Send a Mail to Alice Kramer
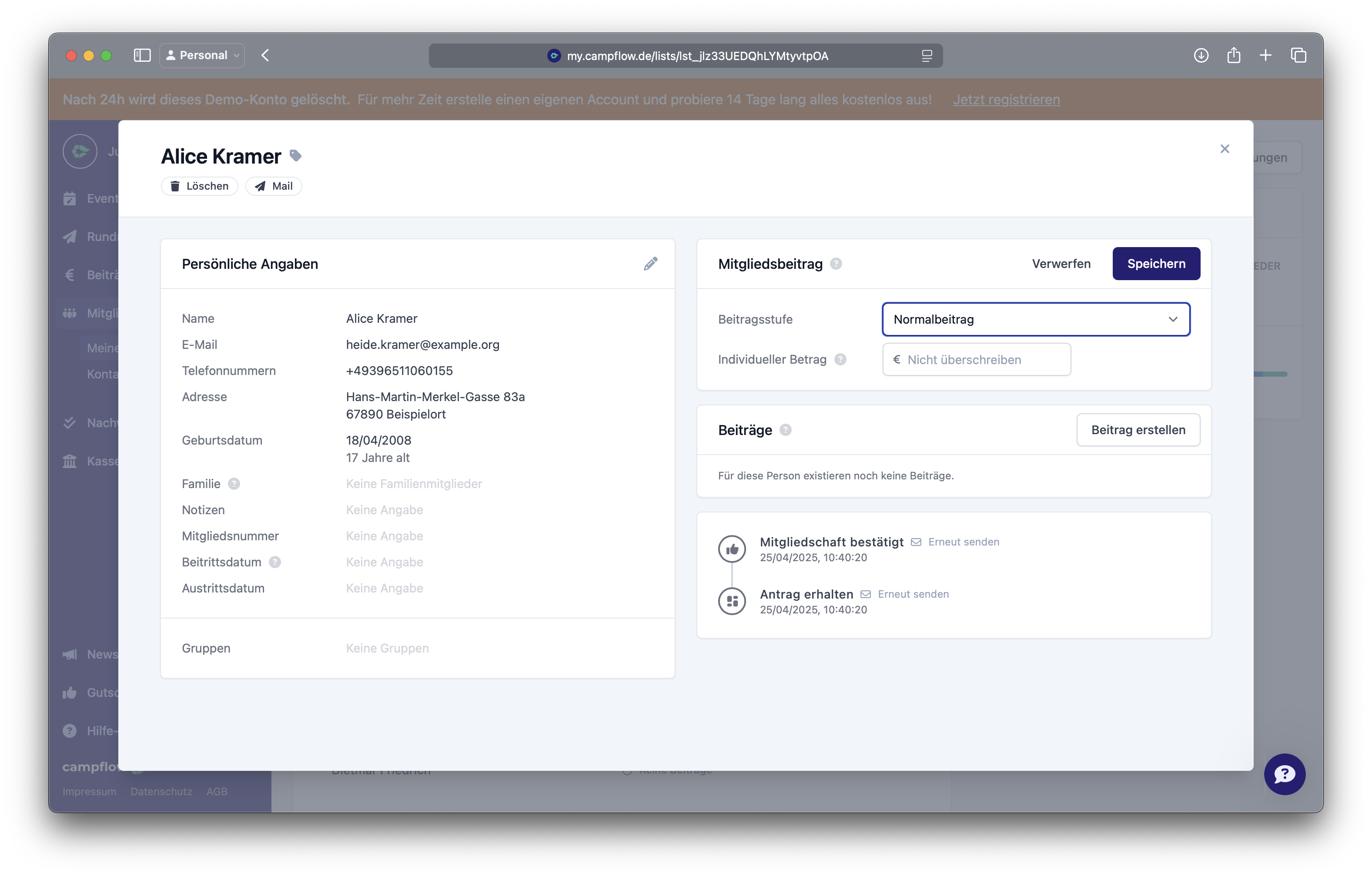Viewport: 1372px width, 877px height. pyautogui.click(x=274, y=186)
